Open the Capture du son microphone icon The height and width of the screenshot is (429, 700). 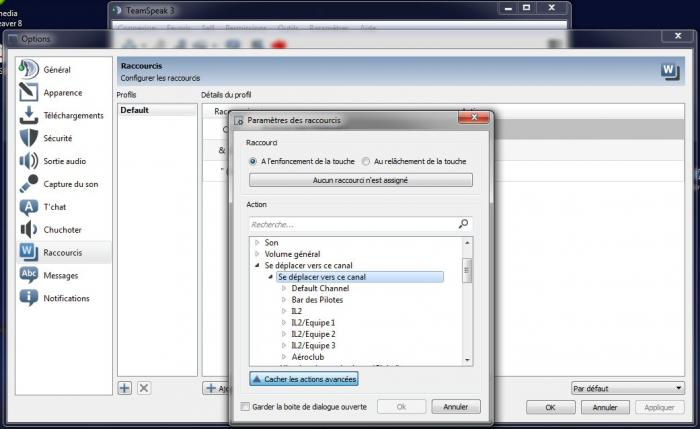click(29, 183)
